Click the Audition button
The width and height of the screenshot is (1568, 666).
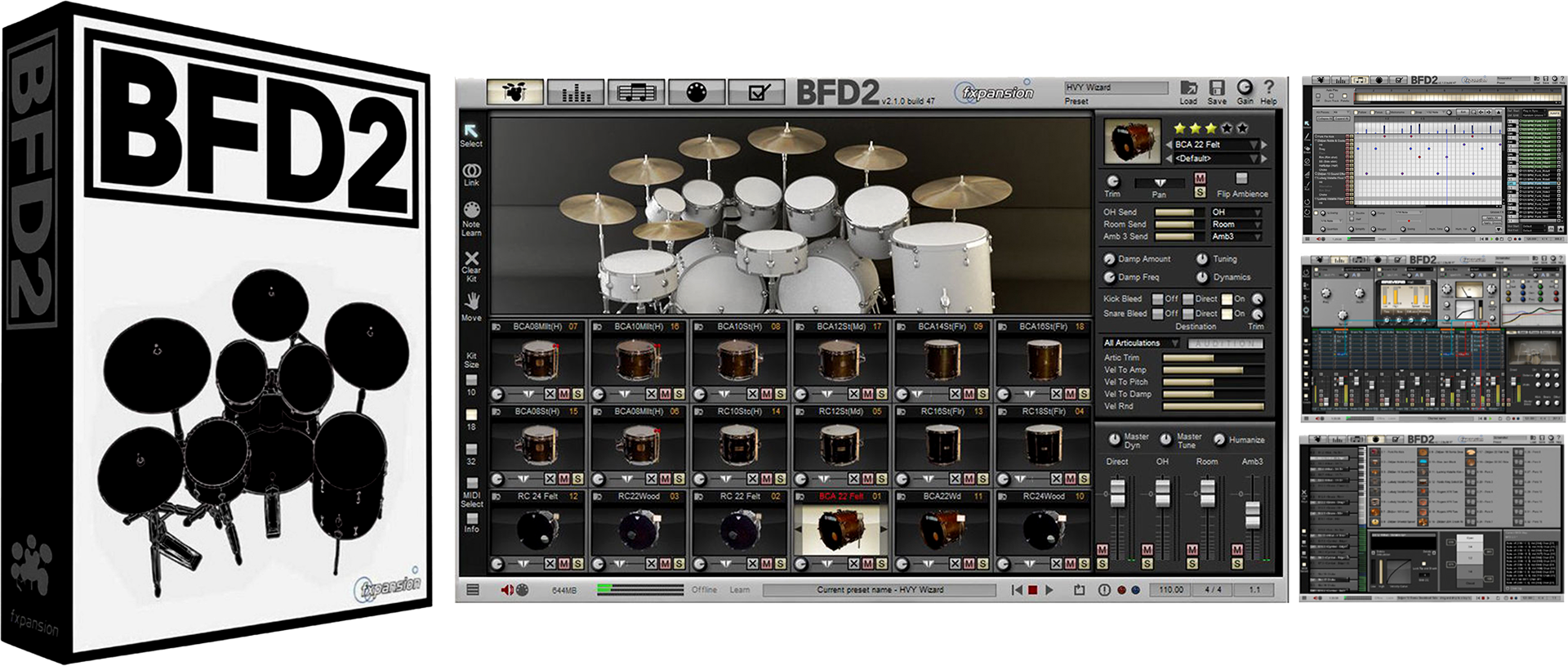1224,344
